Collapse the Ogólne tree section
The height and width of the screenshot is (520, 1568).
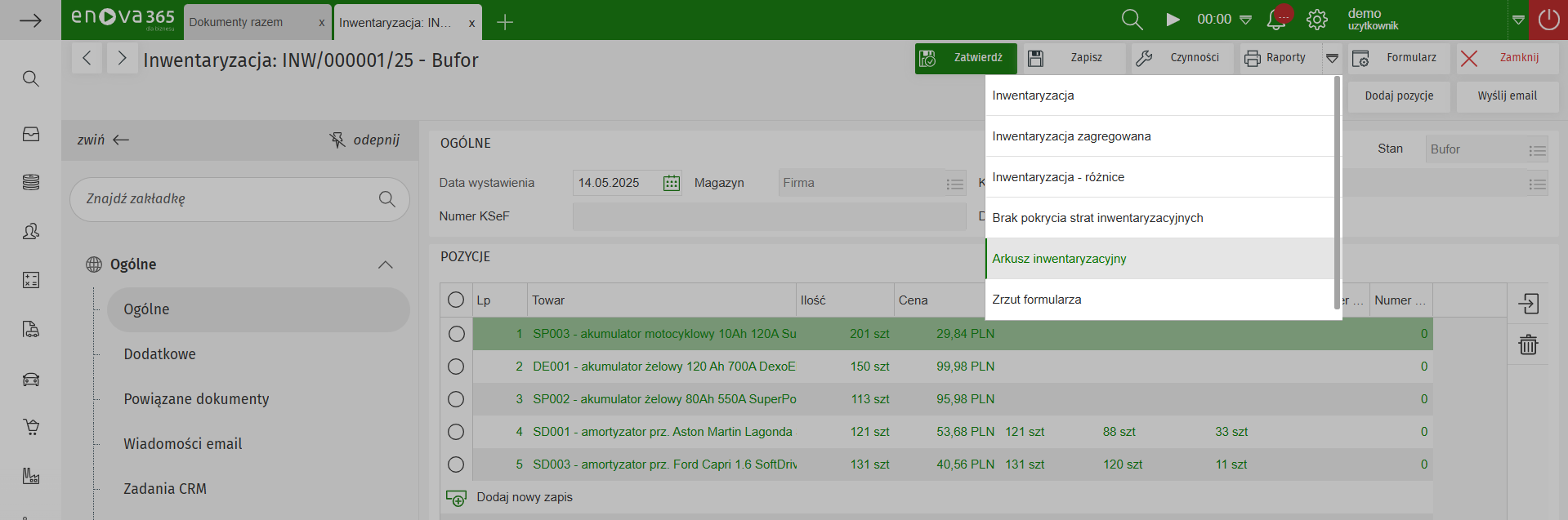tap(386, 264)
